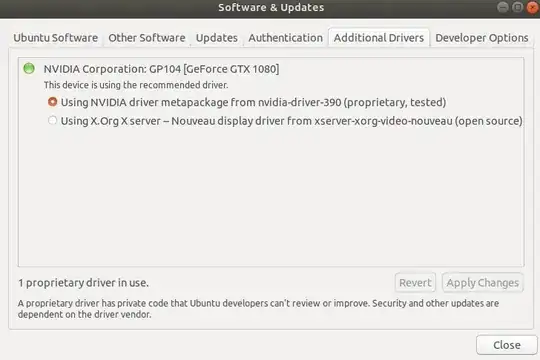540x360 pixels.
Task: Minimize the Software & Updates window
Action: tap(503, 7)
